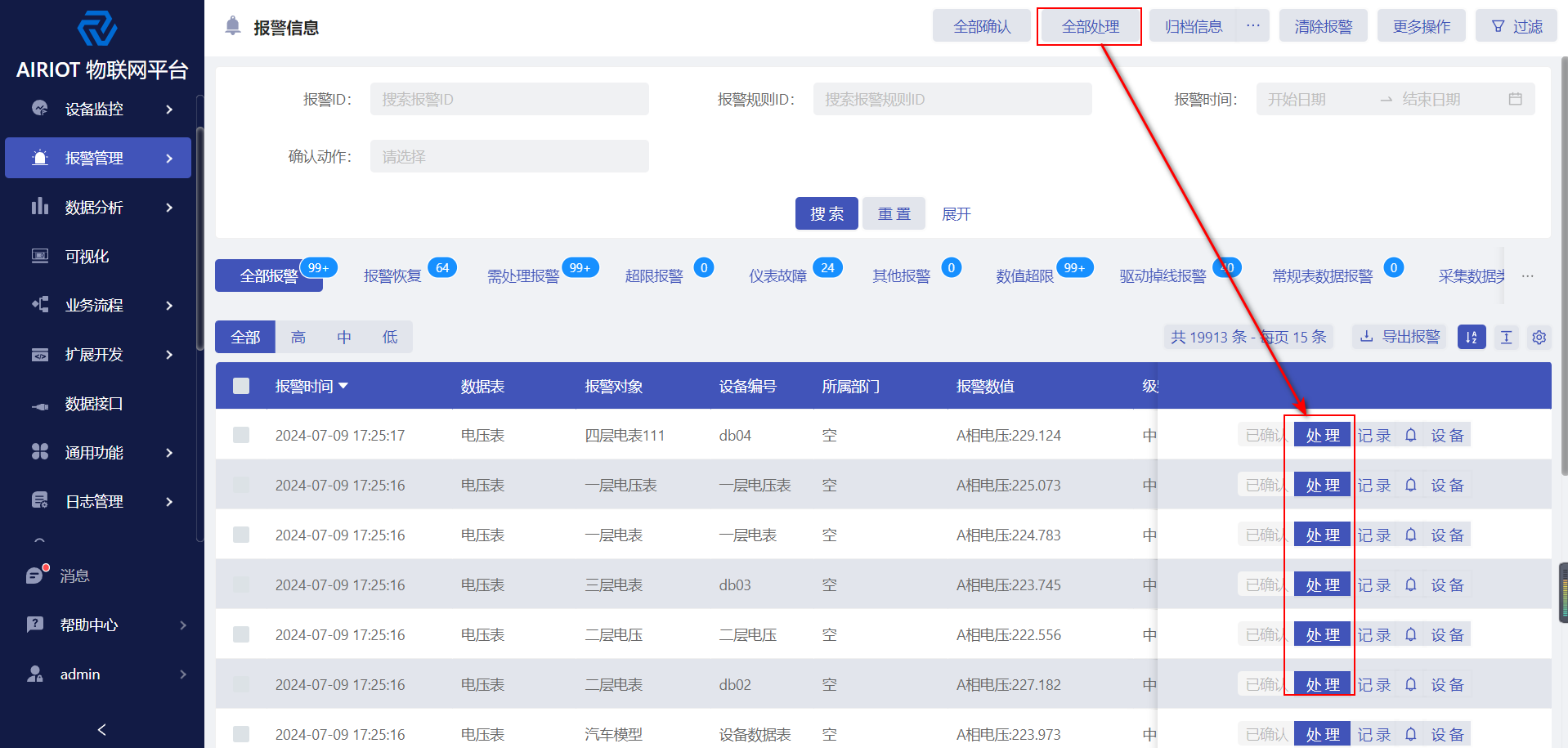Screen dimensions: 1568x748
Task: Click the row height density icon
Action: pyautogui.click(x=1507, y=337)
